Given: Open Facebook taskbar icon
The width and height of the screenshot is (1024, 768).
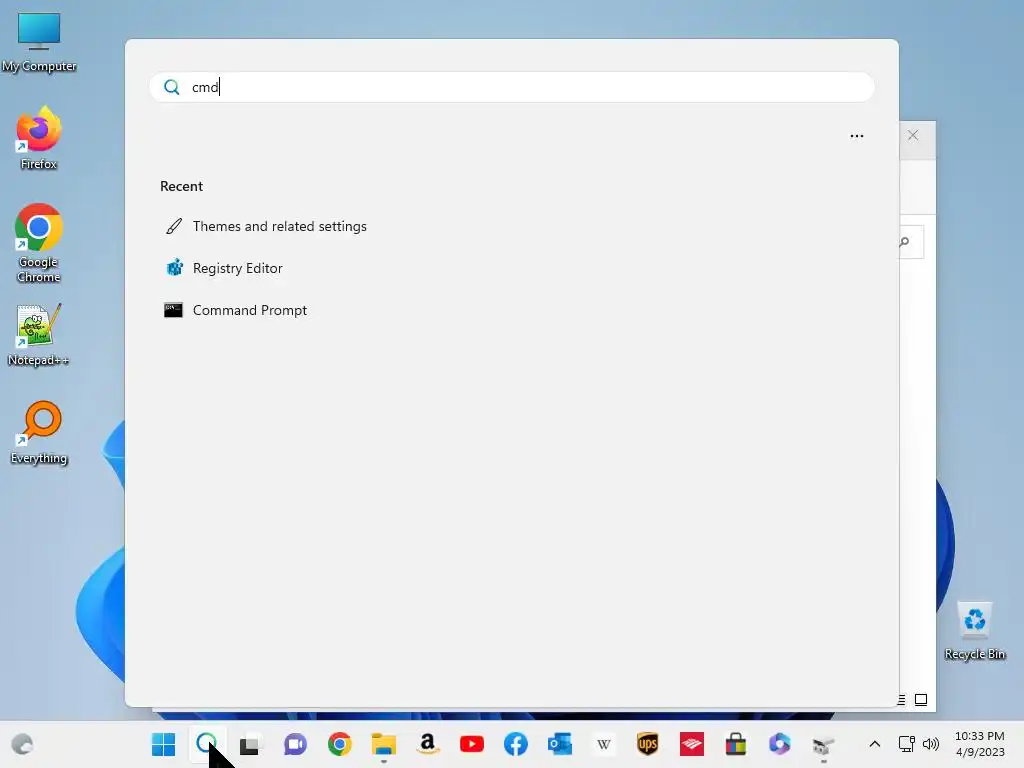Looking at the screenshot, I should pos(516,744).
